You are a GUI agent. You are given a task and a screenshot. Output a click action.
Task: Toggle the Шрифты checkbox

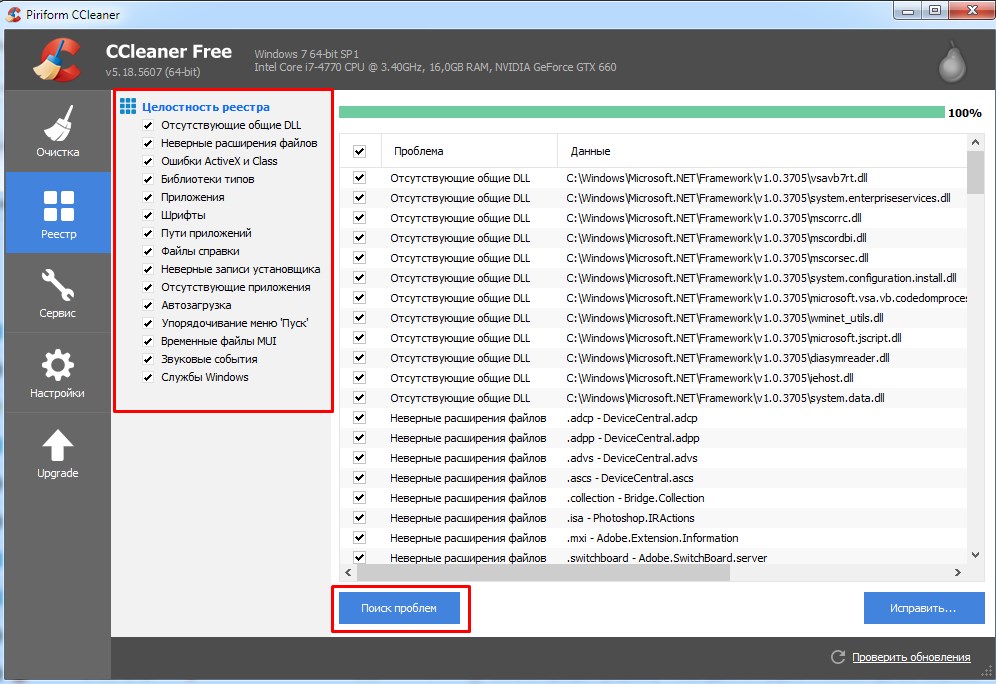tap(148, 215)
